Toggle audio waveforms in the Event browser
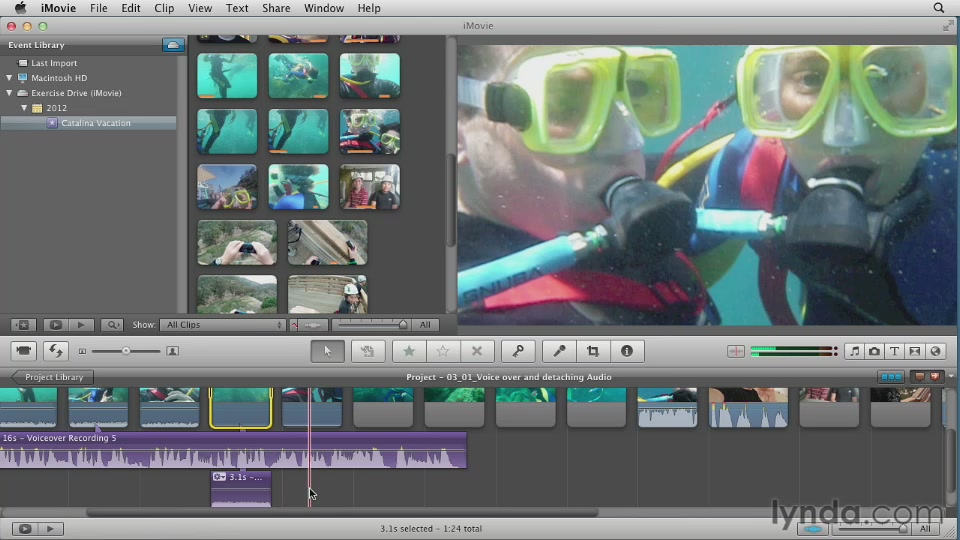 [313, 325]
